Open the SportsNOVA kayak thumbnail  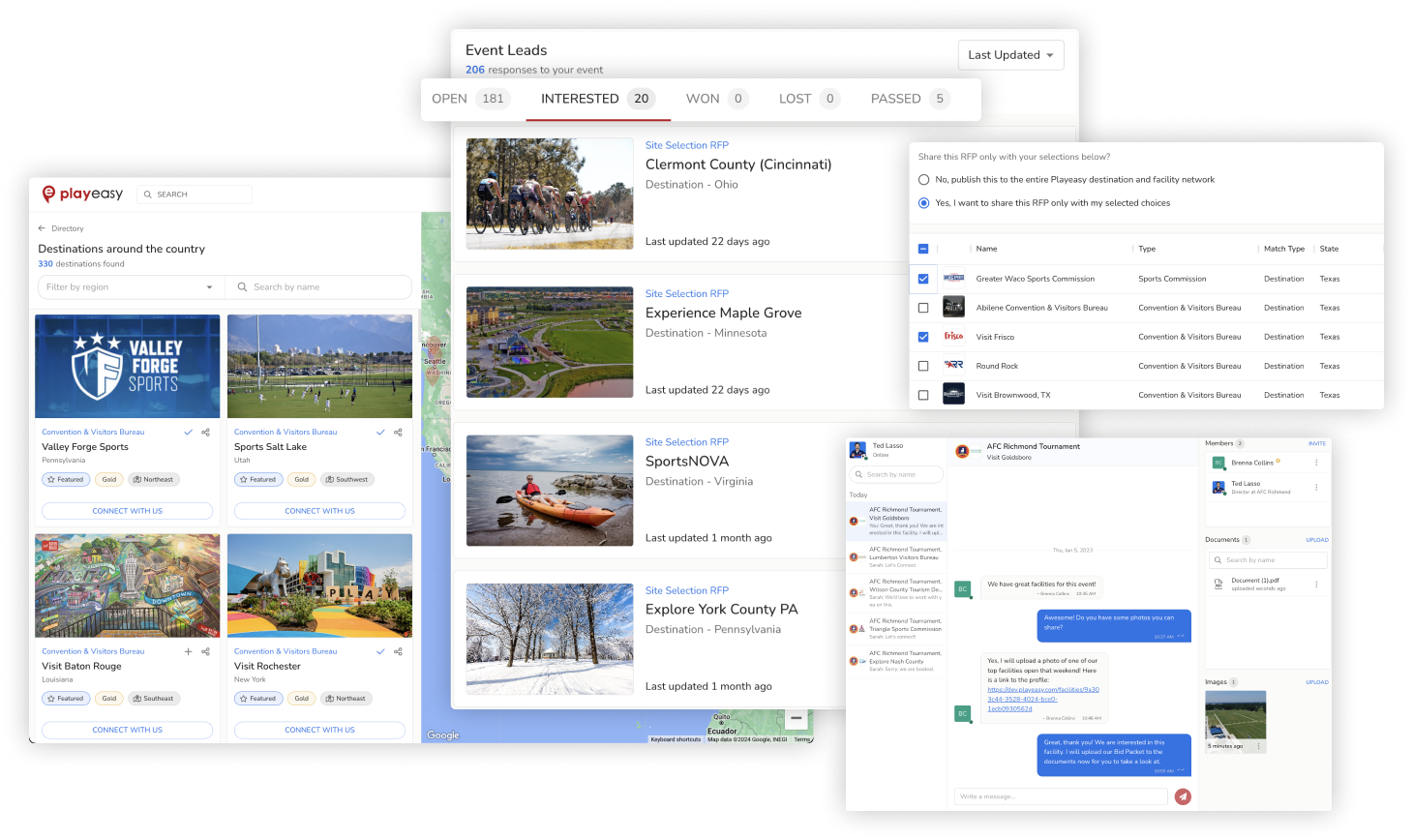[550, 491]
